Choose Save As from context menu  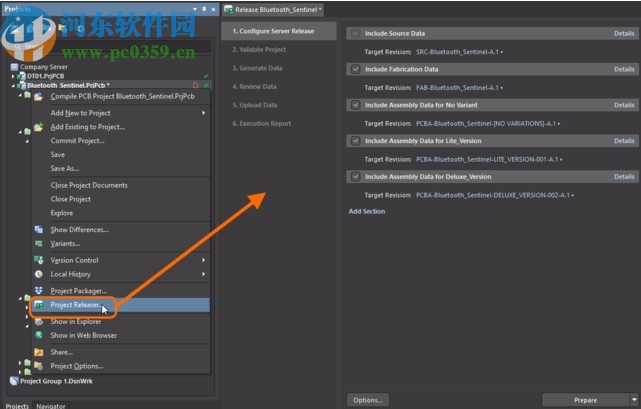pos(65,168)
